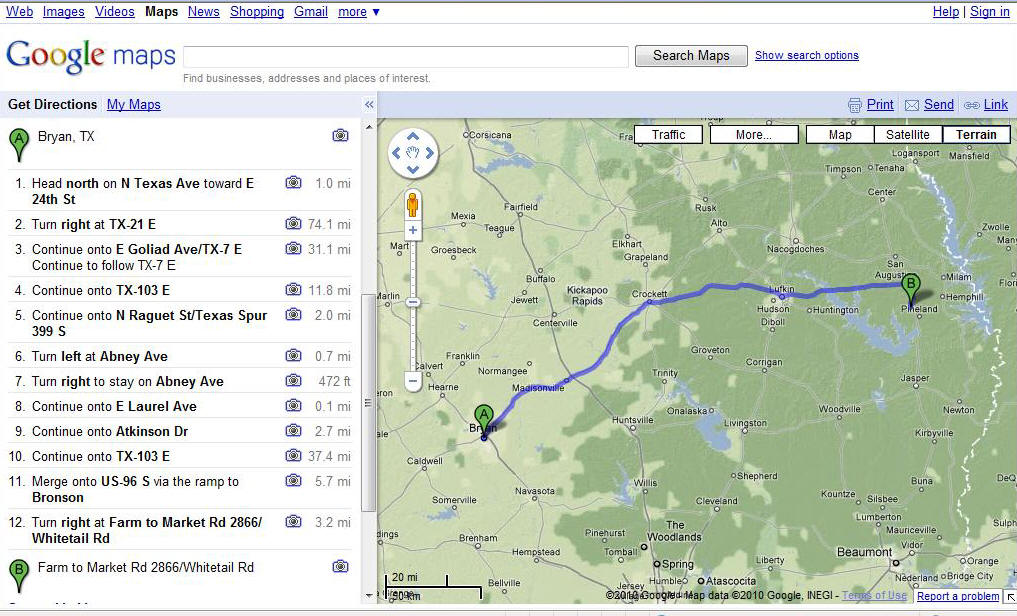This screenshot has height=616, width=1017.
Task: Click camera icon for step 3 E Goliad Ave
Action: [294, 248]
